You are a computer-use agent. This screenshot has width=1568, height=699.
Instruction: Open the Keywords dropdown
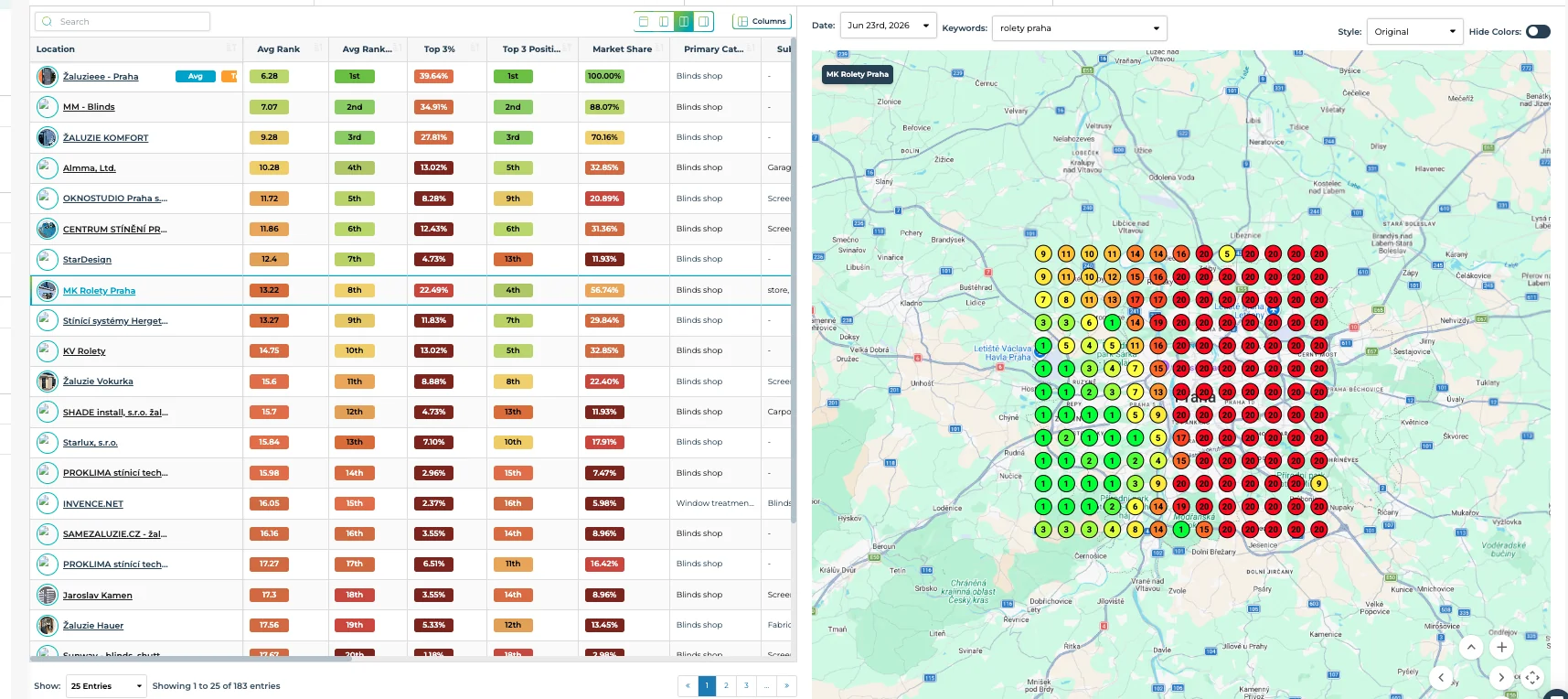point(1080,28)
